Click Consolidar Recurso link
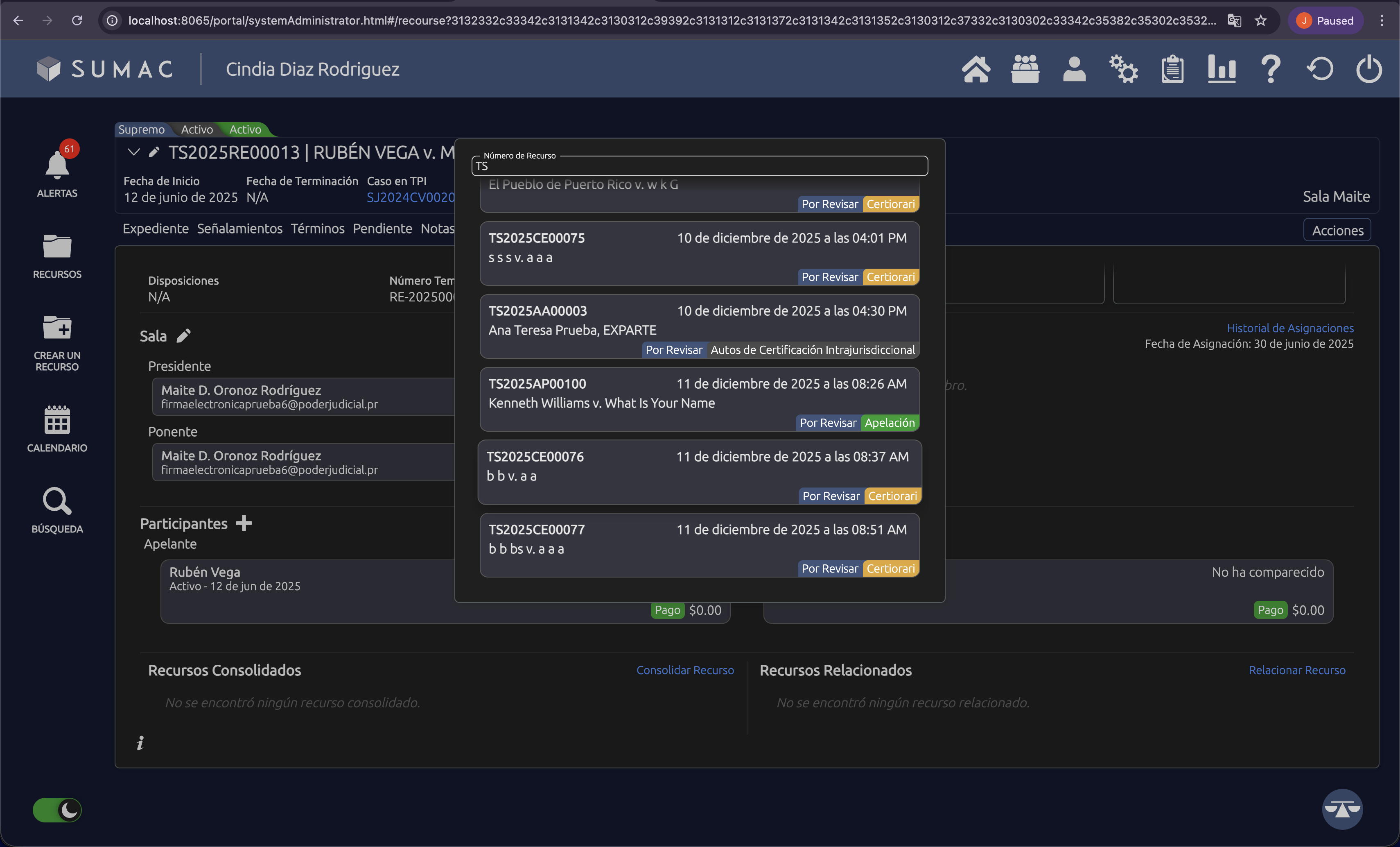The width and height of the screenshot is (1400, 847). [685, 670]
